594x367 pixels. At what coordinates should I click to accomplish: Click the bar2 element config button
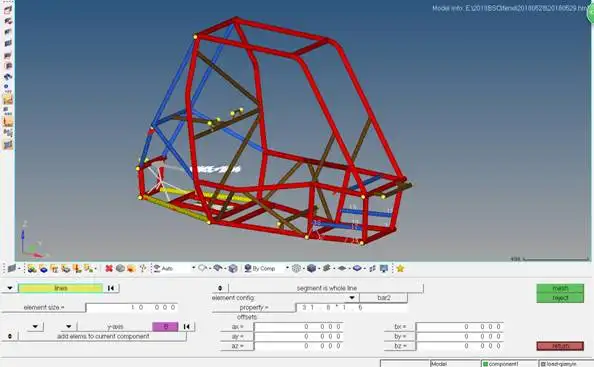tap(383, 298)
